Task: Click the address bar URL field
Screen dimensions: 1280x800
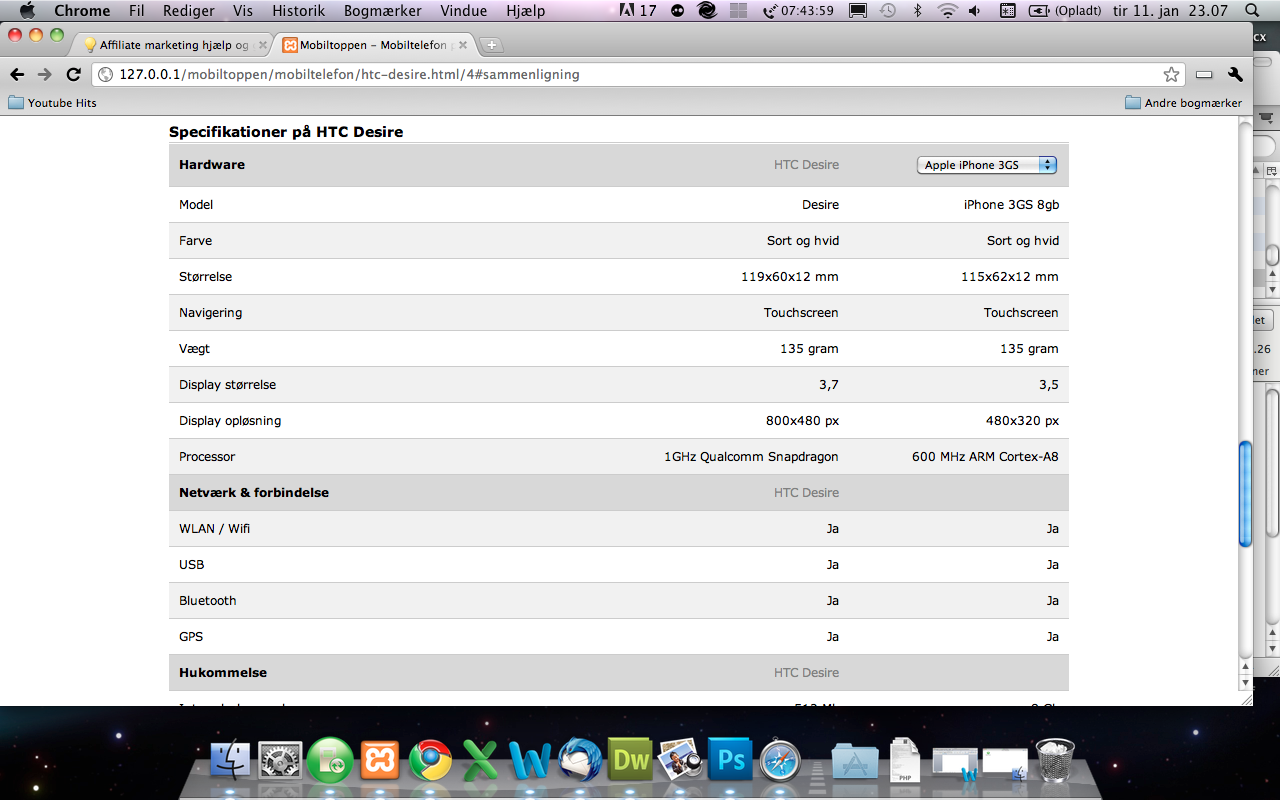Action: point(600,75)
